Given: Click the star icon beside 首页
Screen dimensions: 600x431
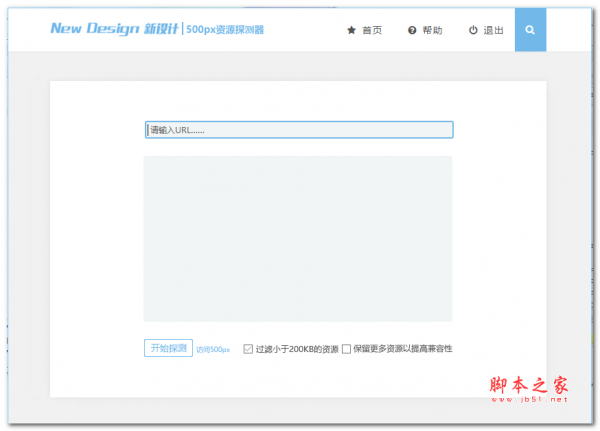Looking at the screenshot, I should 351,30.
